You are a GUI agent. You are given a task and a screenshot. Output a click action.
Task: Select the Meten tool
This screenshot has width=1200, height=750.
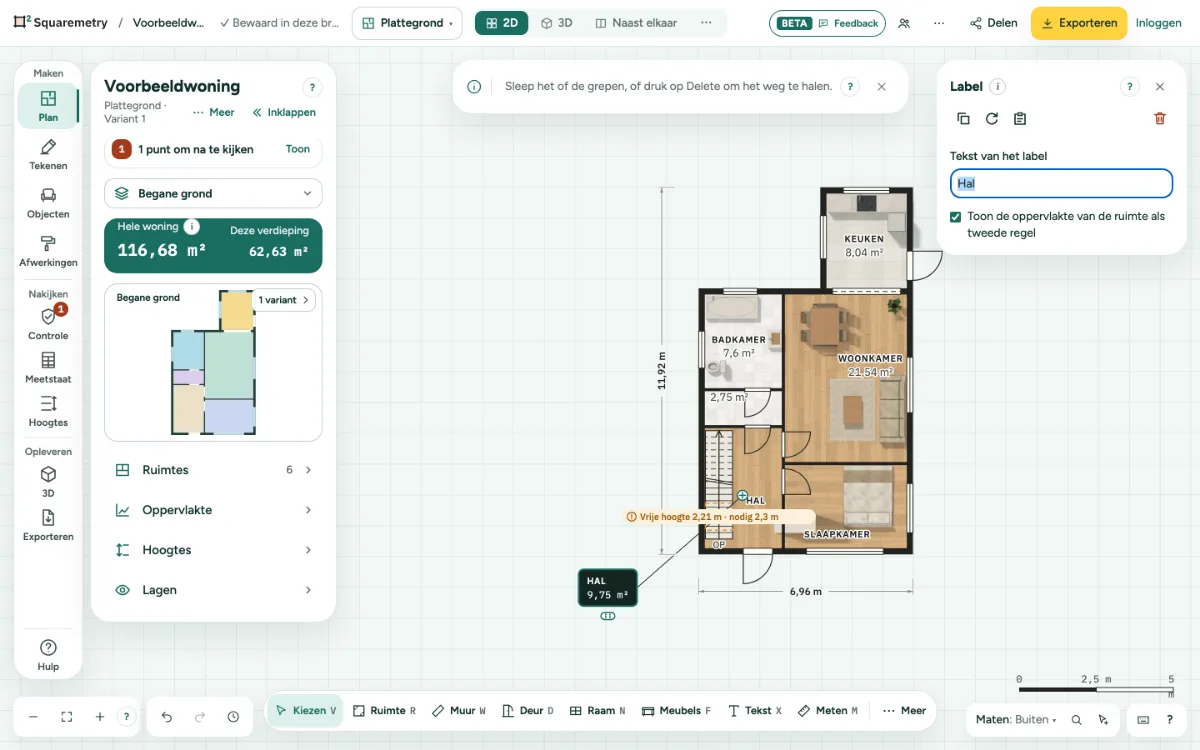click(x=828, y=711)
